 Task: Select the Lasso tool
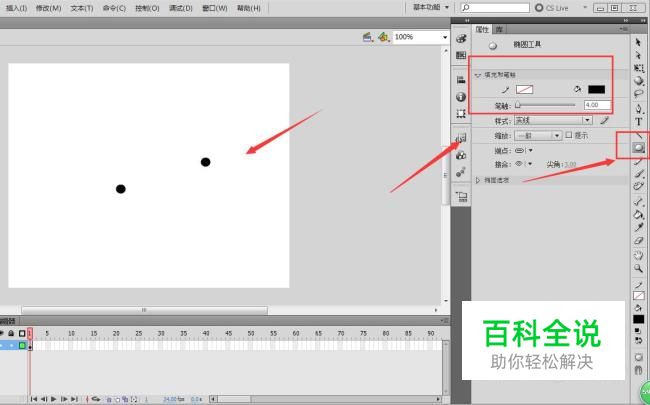(638, 94)
